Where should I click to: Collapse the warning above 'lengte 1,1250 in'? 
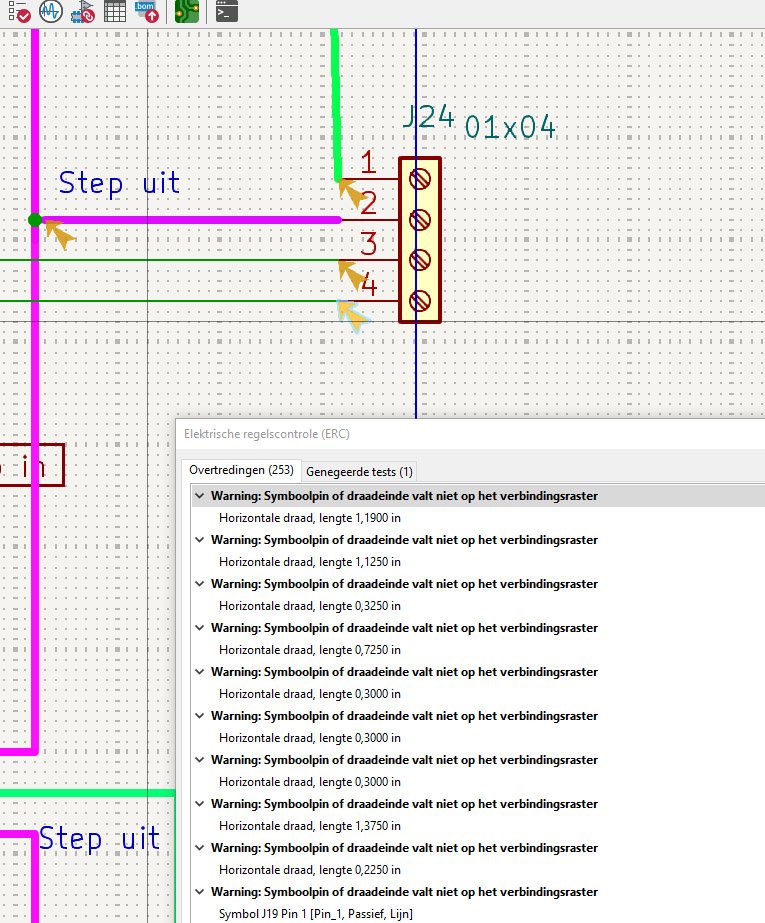(x=200, y=540)
